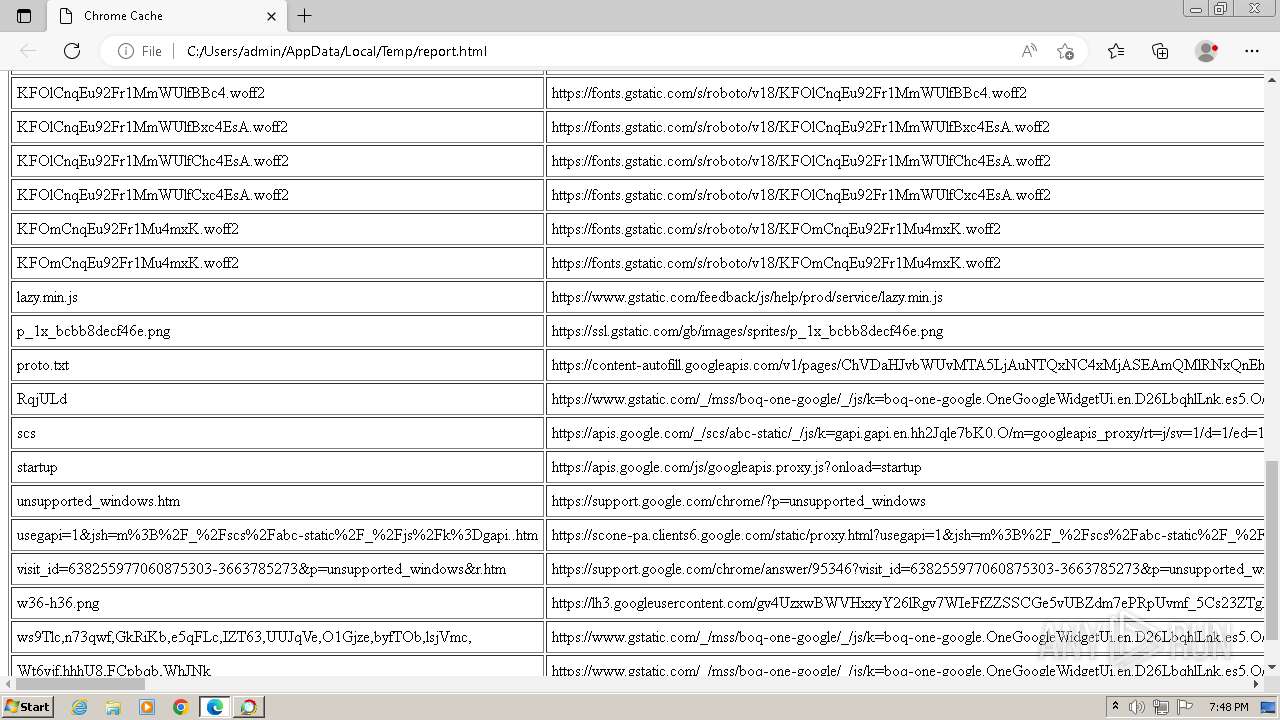Select the ws9Tlc,n73qwf filename cell
Image resolution: width=1280 pixels, height=720 pixels.
pyautogui.click(x=277, y=637)
